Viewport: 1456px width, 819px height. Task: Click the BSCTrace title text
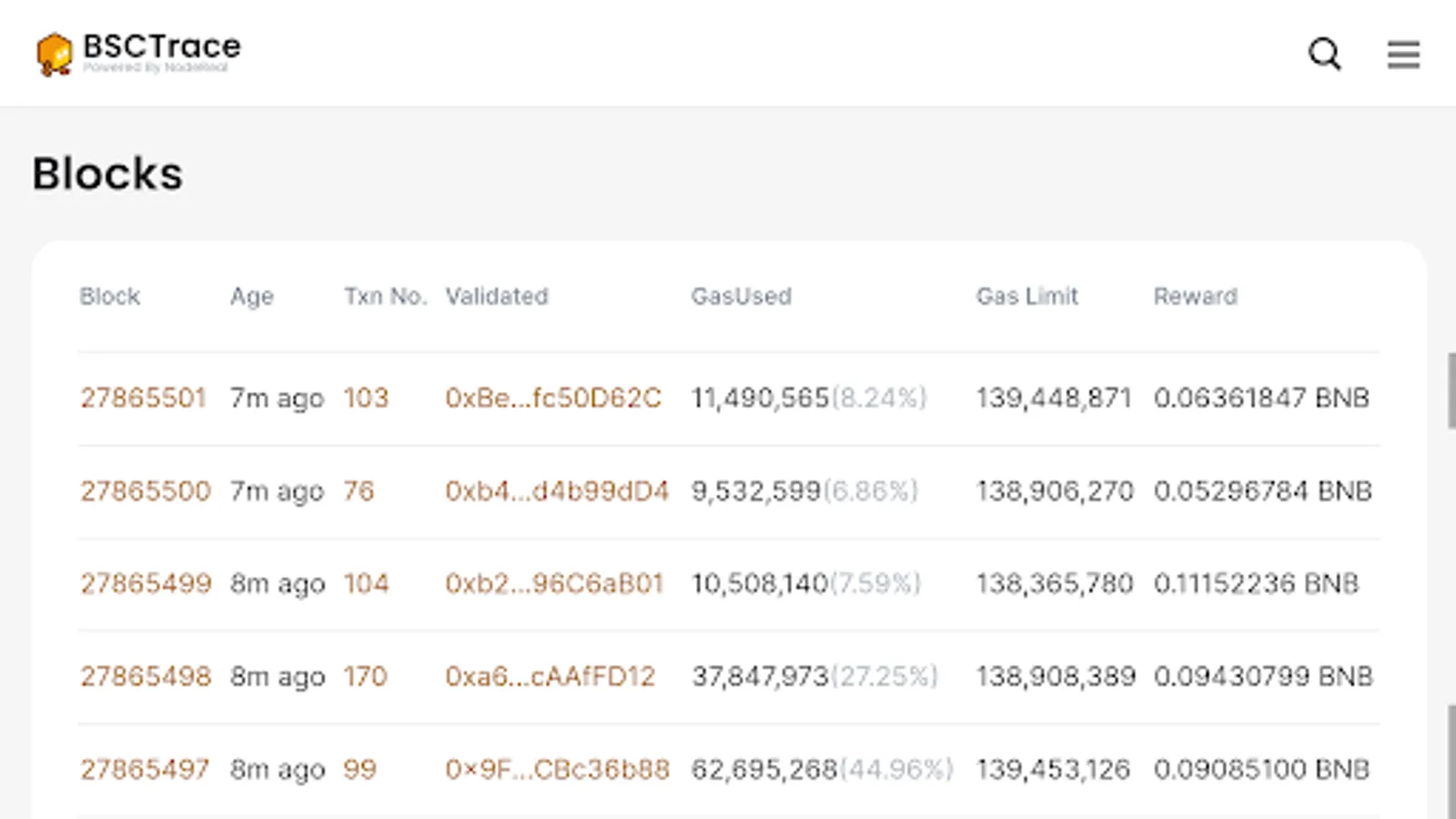[x=162, y=46]
